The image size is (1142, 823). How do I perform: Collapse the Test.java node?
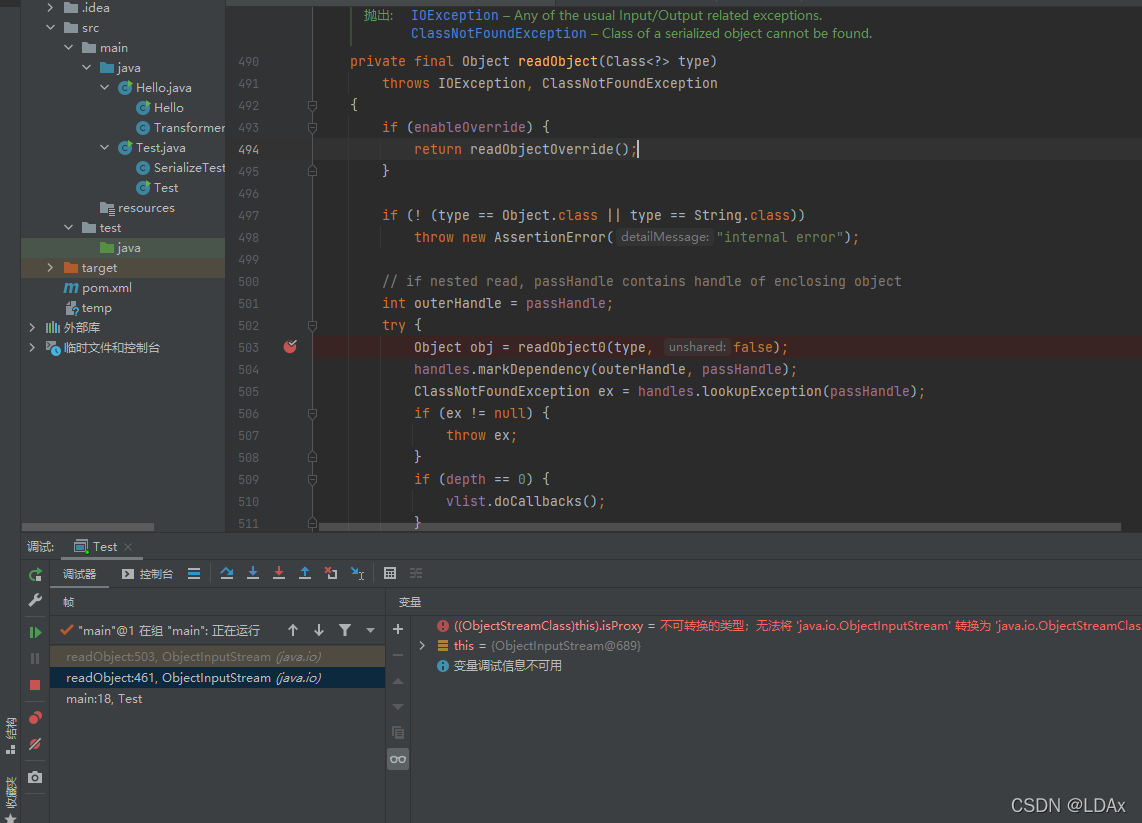pyautogui.click(x=104, y=147)
